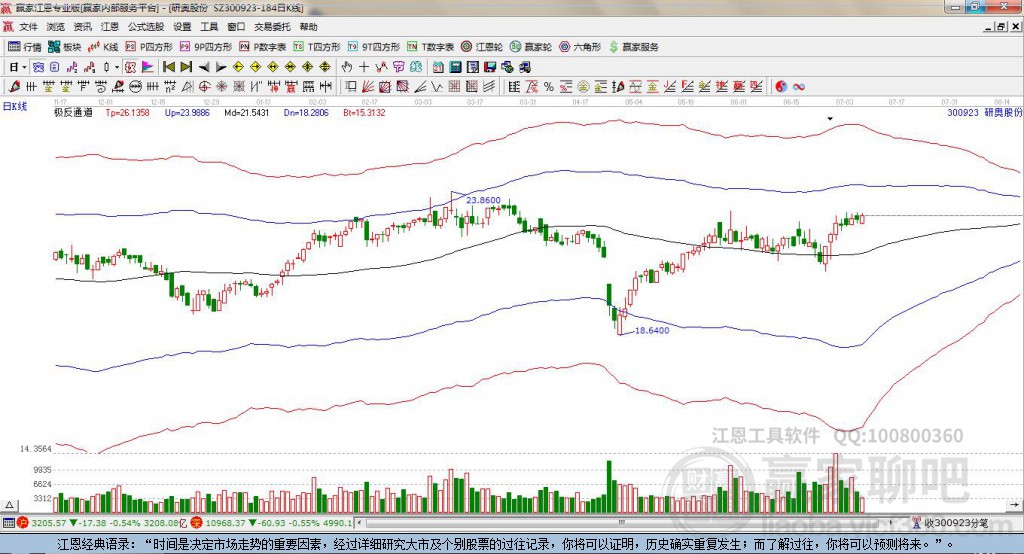Image resolution: width=1024 pixels, height=554 pixels.
Task: Toggle the 极反 indicator icon
Action: coord(131,67)
